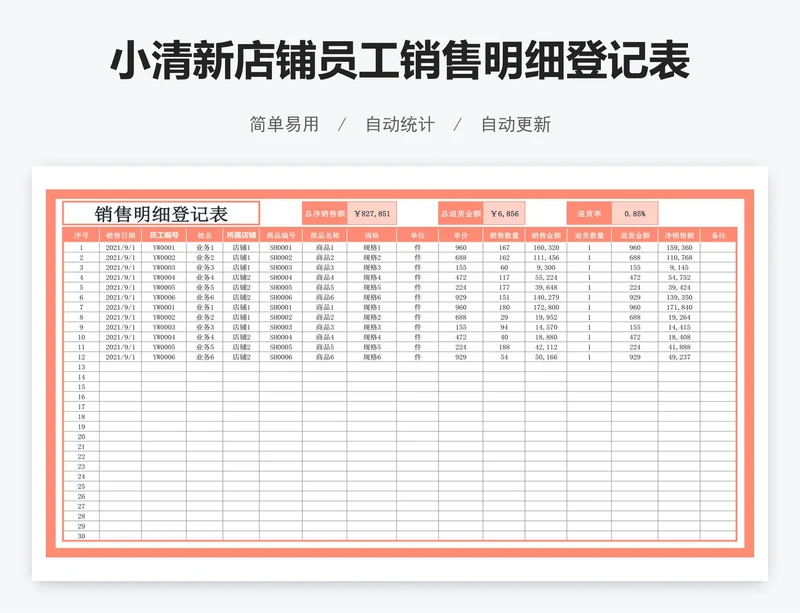Screen dimensions: 800x613
Task: Click the 备注 column header
Action: tap(718, 235)
